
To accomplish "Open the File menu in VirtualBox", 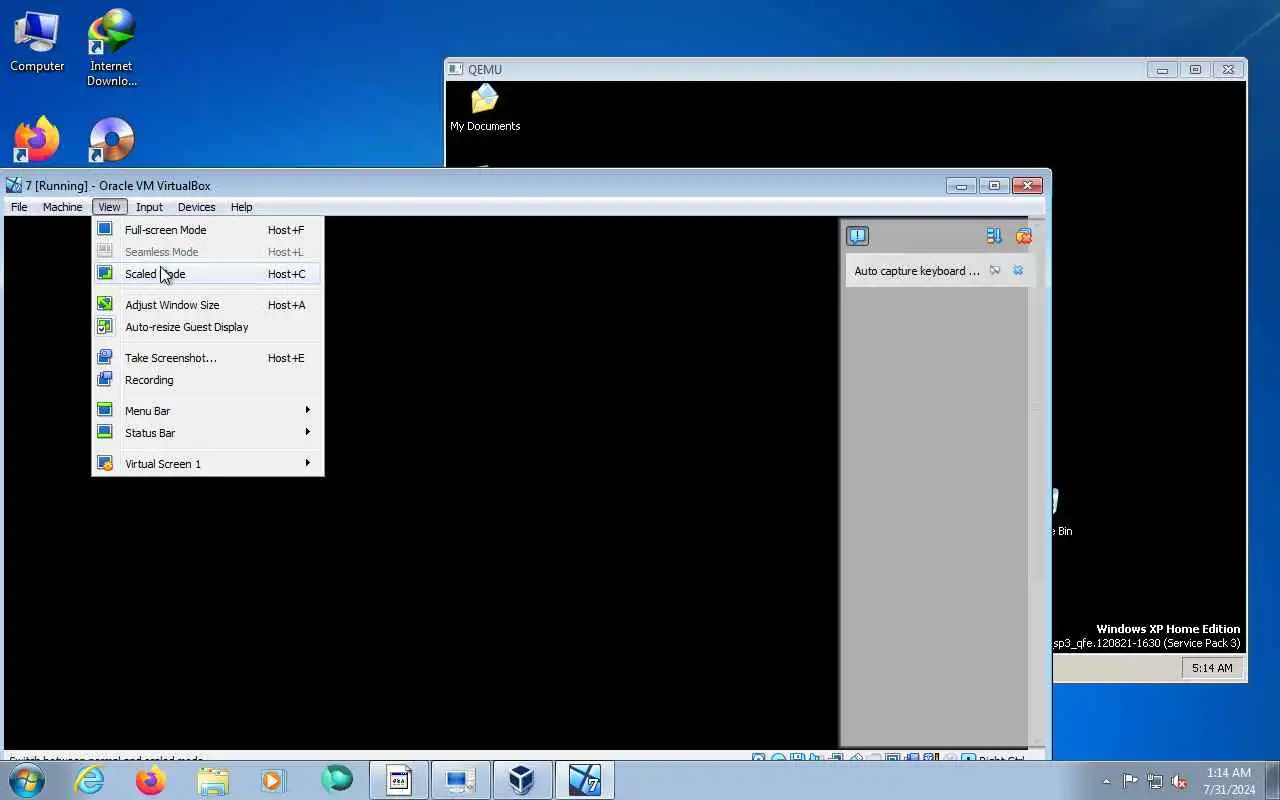I will [19, 207].
